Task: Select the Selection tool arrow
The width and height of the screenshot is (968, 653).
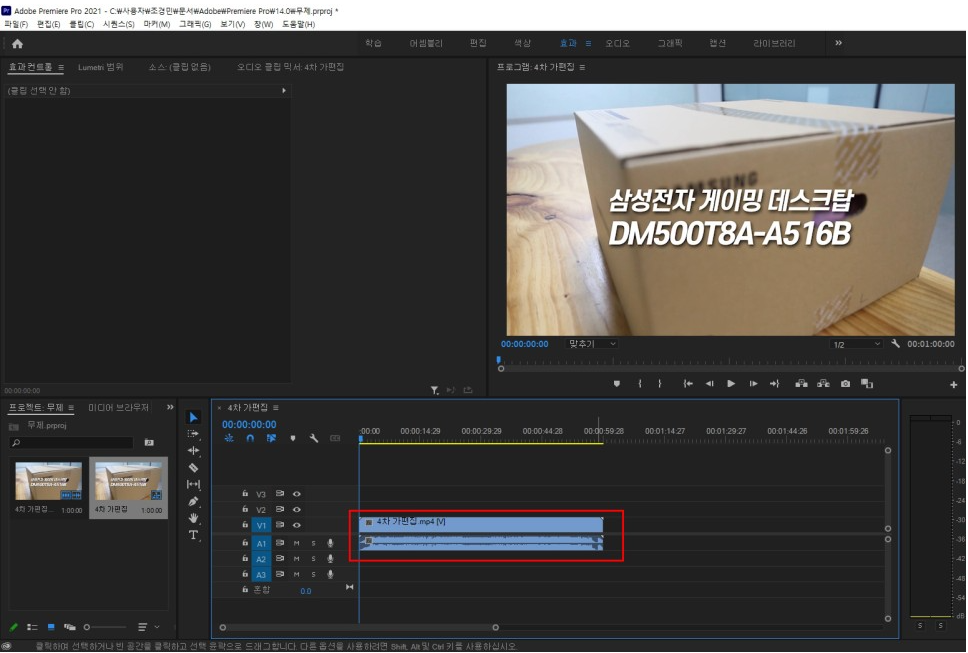Action: 193,417
